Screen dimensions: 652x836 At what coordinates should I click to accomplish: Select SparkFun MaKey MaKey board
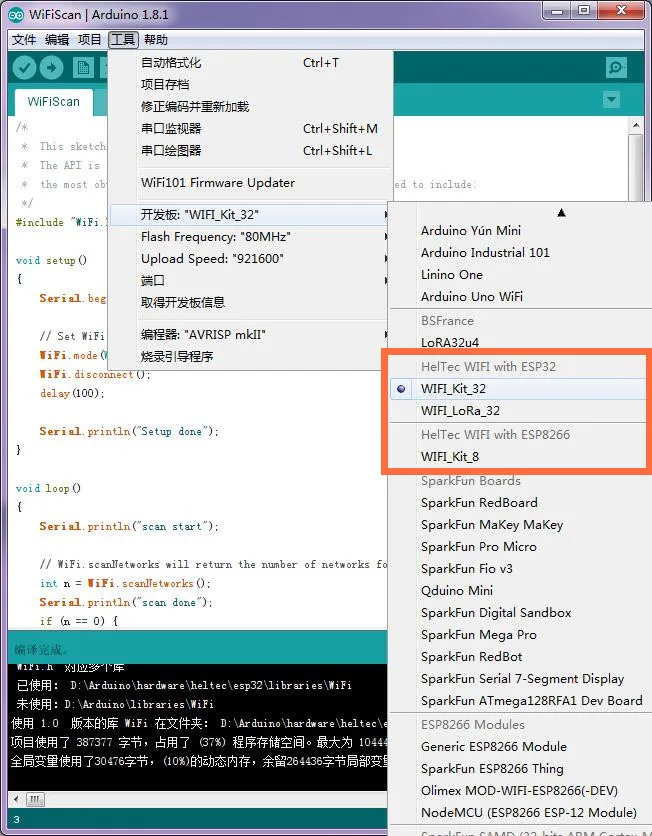pos(520,525)
